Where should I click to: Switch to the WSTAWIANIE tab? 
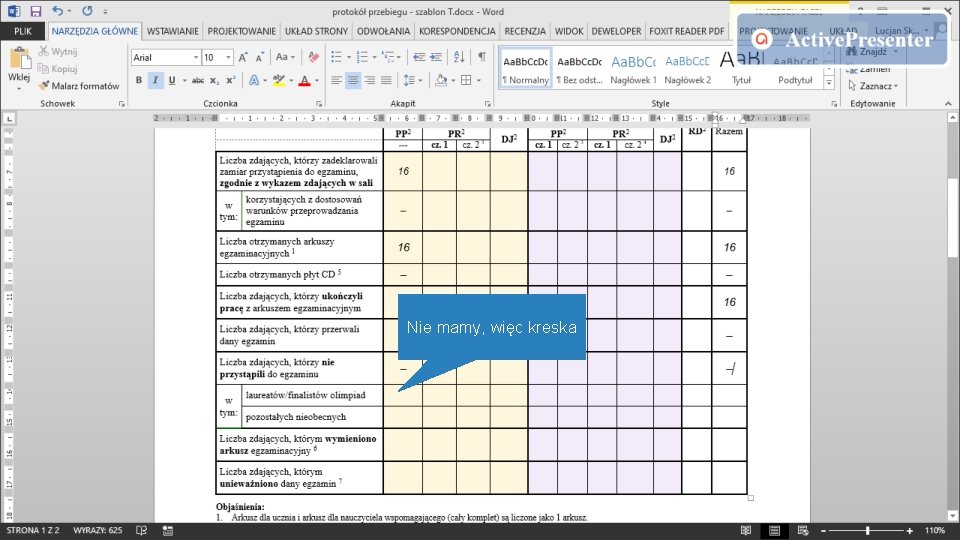(173, 31)
